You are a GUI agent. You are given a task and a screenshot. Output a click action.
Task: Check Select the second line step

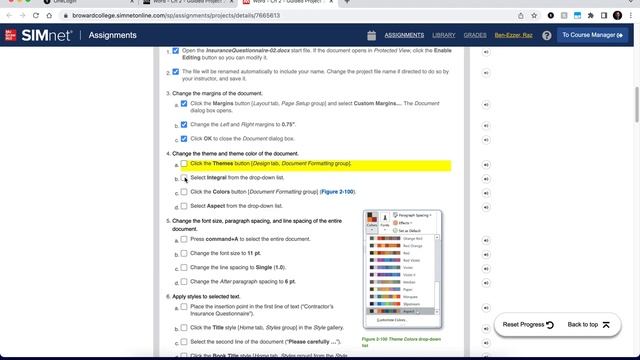(184, 342)
